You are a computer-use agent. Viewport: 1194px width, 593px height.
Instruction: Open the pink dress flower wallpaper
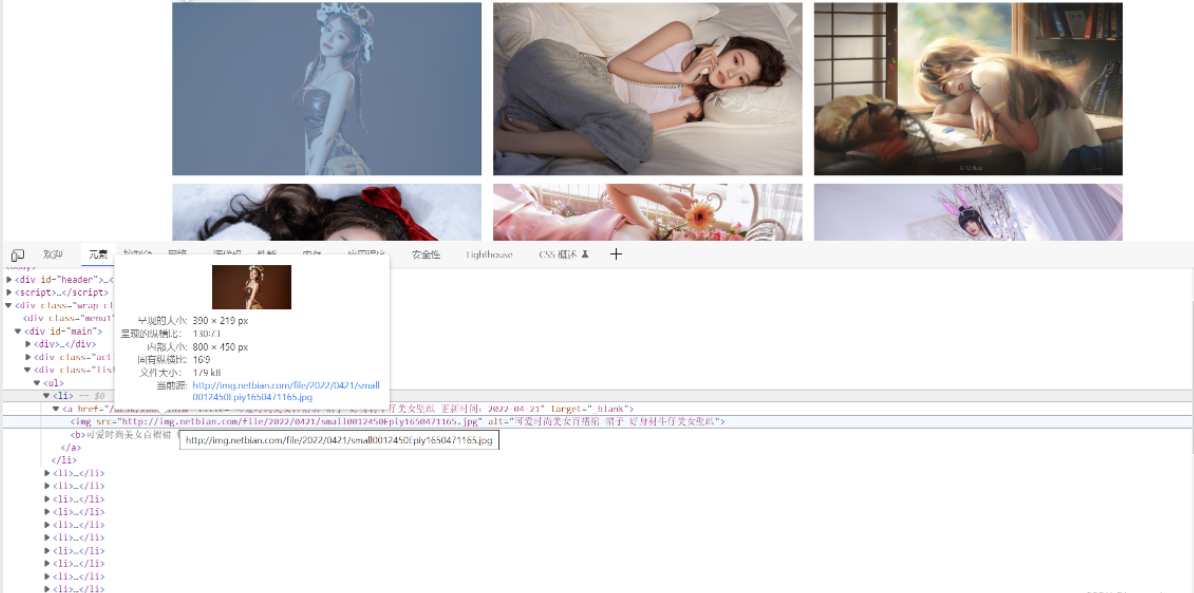pyautogui.click(x=647, y=212)
